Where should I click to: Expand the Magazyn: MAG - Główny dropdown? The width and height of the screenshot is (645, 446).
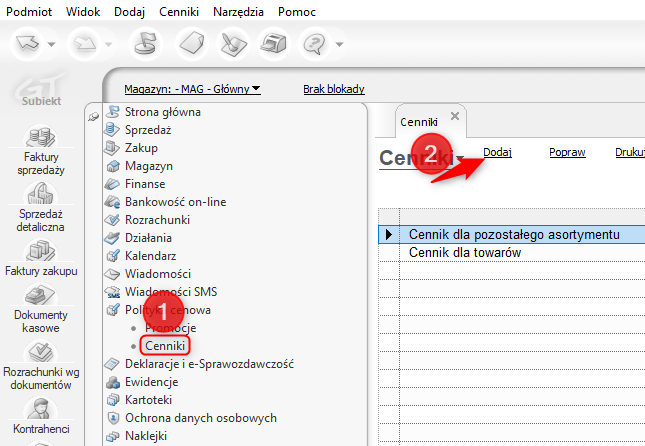192,89
